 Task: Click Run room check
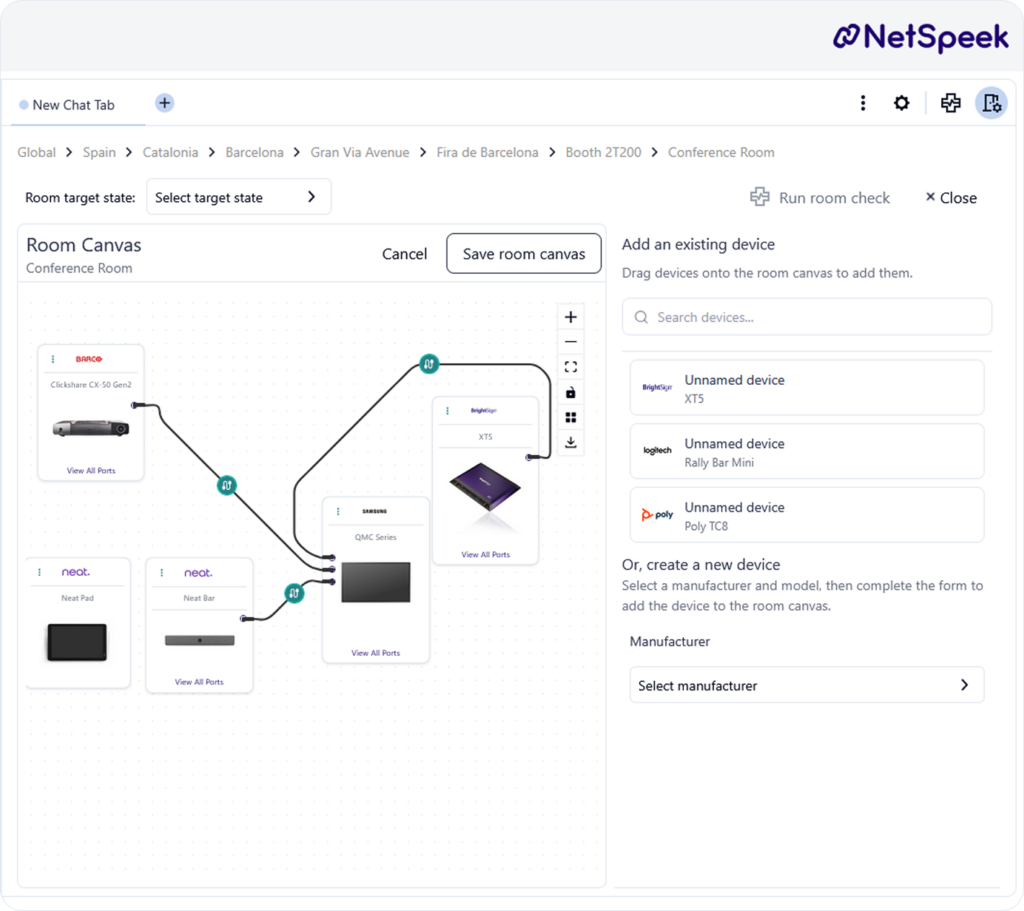(820, 198)
